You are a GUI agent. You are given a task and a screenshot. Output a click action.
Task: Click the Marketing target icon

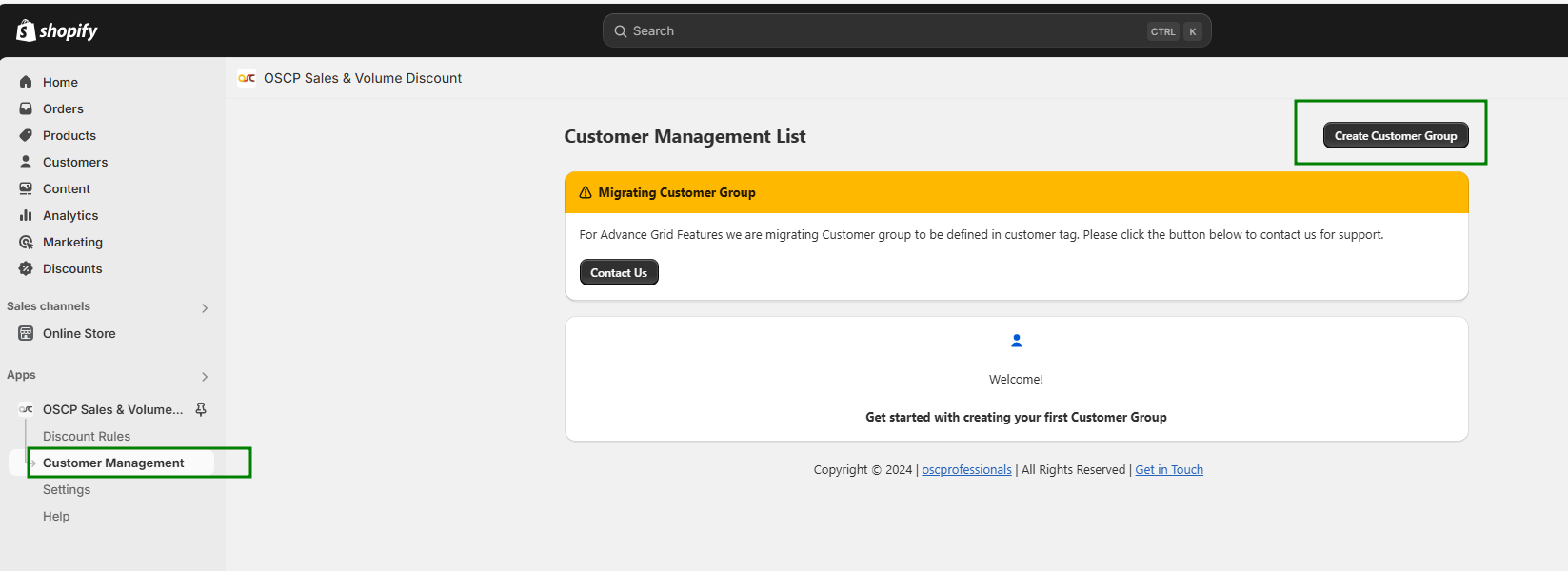[26, 242]
